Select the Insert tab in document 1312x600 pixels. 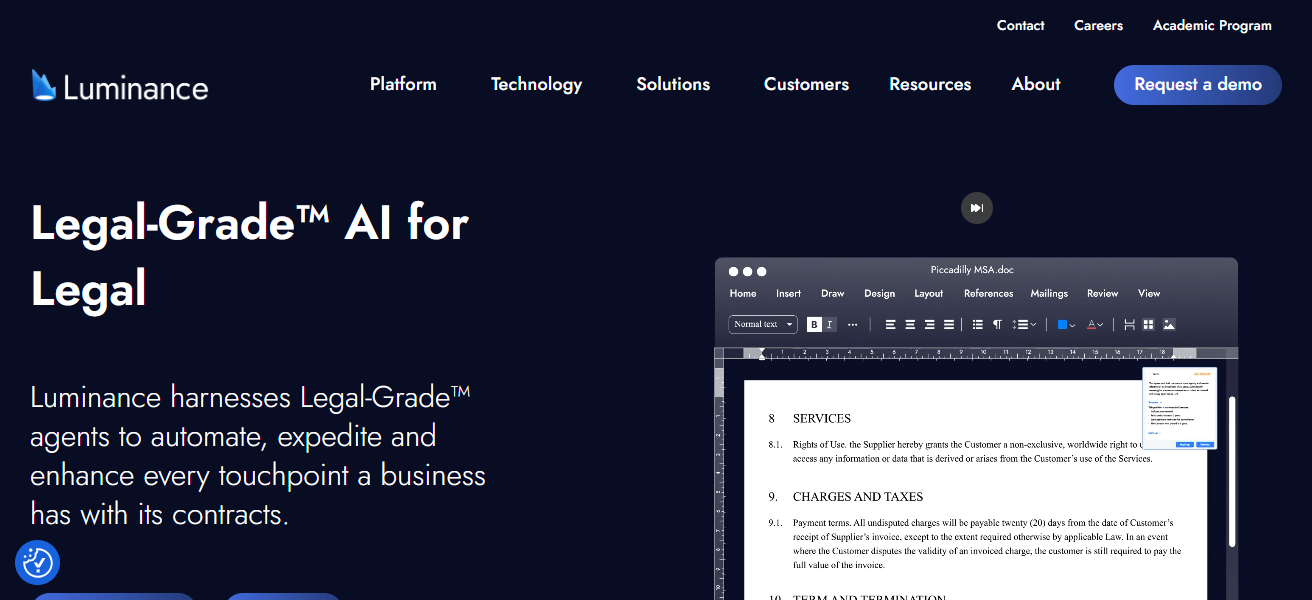click(x=788, y=293)
